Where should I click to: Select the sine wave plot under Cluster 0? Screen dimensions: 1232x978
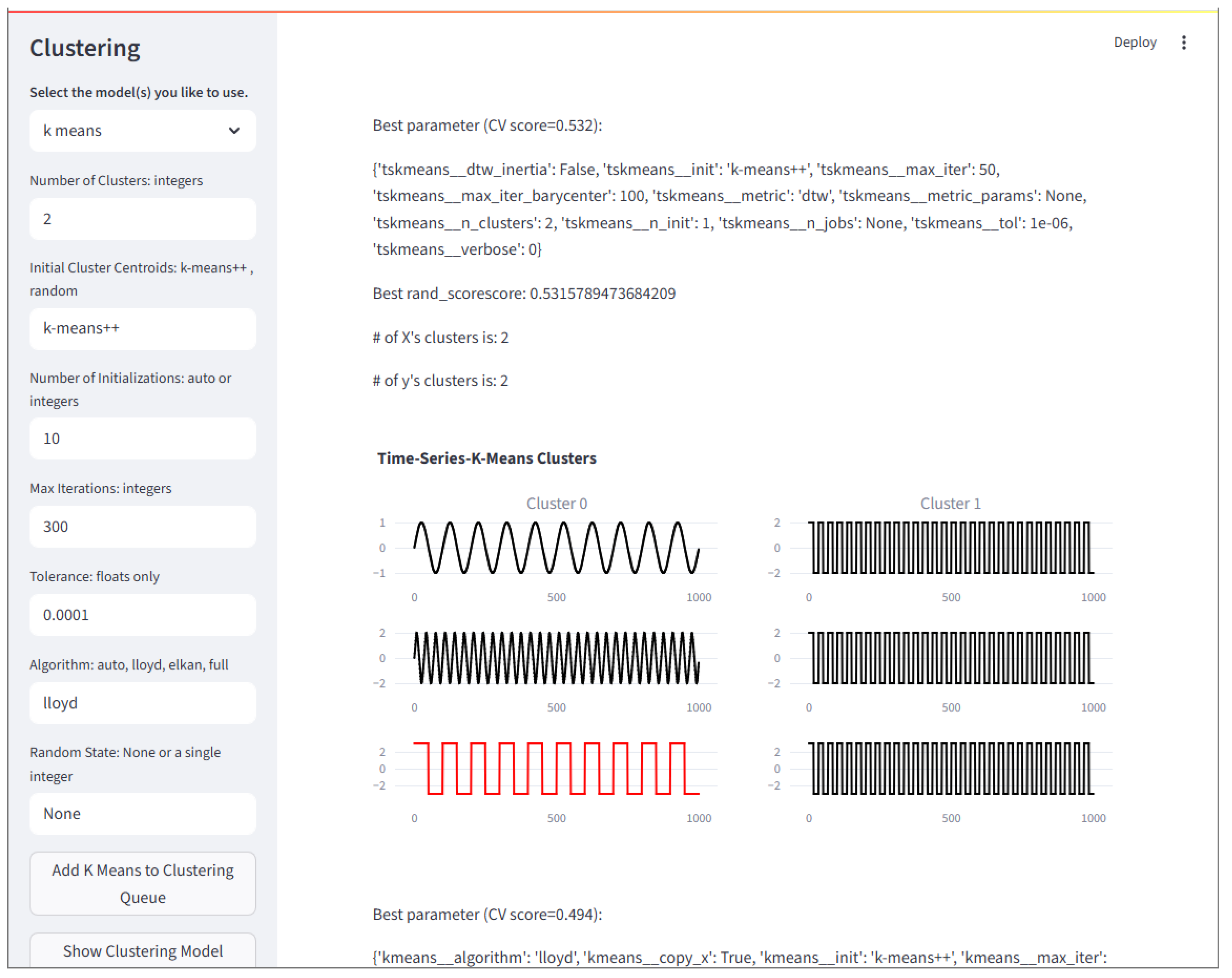pos(556,547)
